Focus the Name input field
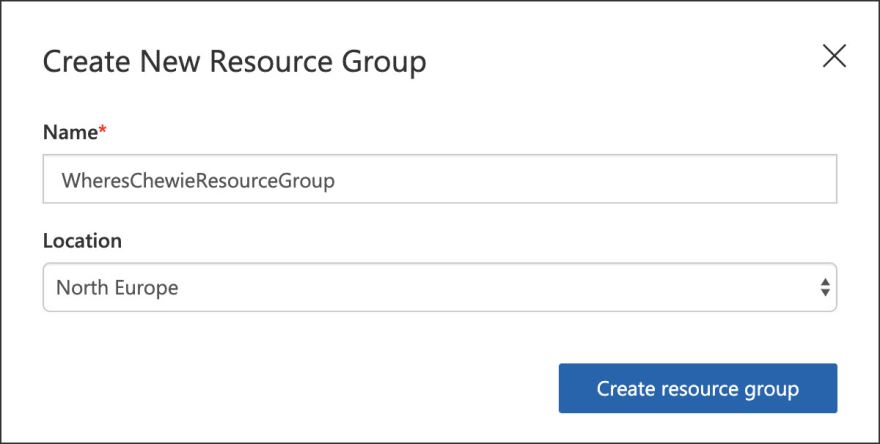The width and height of the screenshot is (880, 444). pos(440,178)
